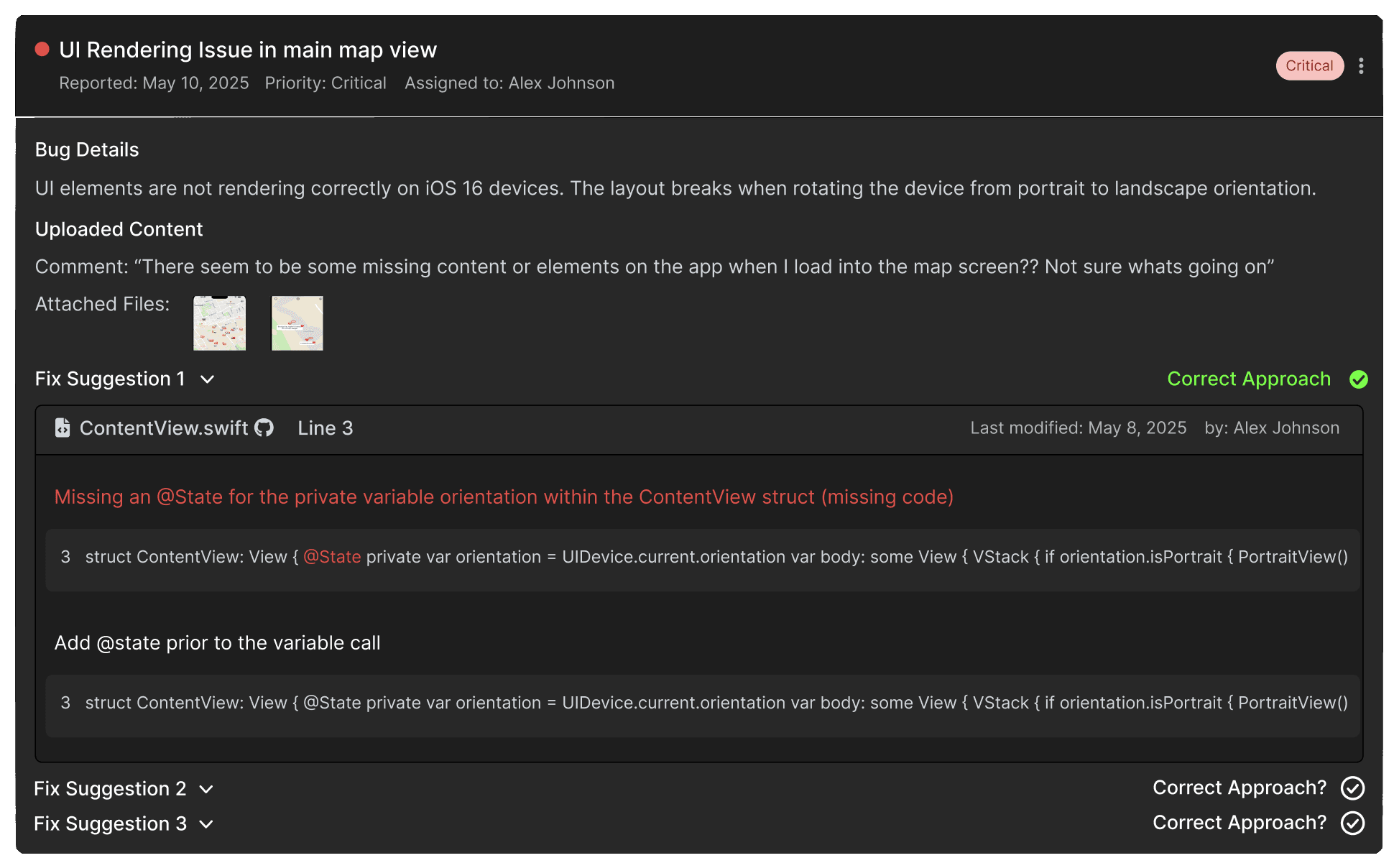The image size is (1394, 868).
Task: Click the green Correct Approach checkmark icon
Action: 1358,379
